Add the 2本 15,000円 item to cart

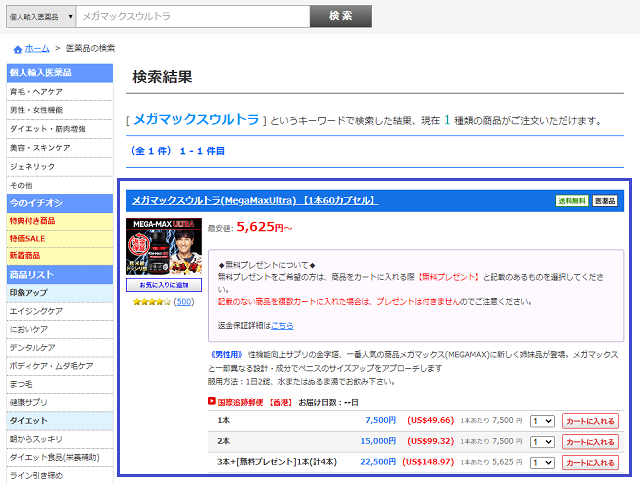click(x=590, y=442)
